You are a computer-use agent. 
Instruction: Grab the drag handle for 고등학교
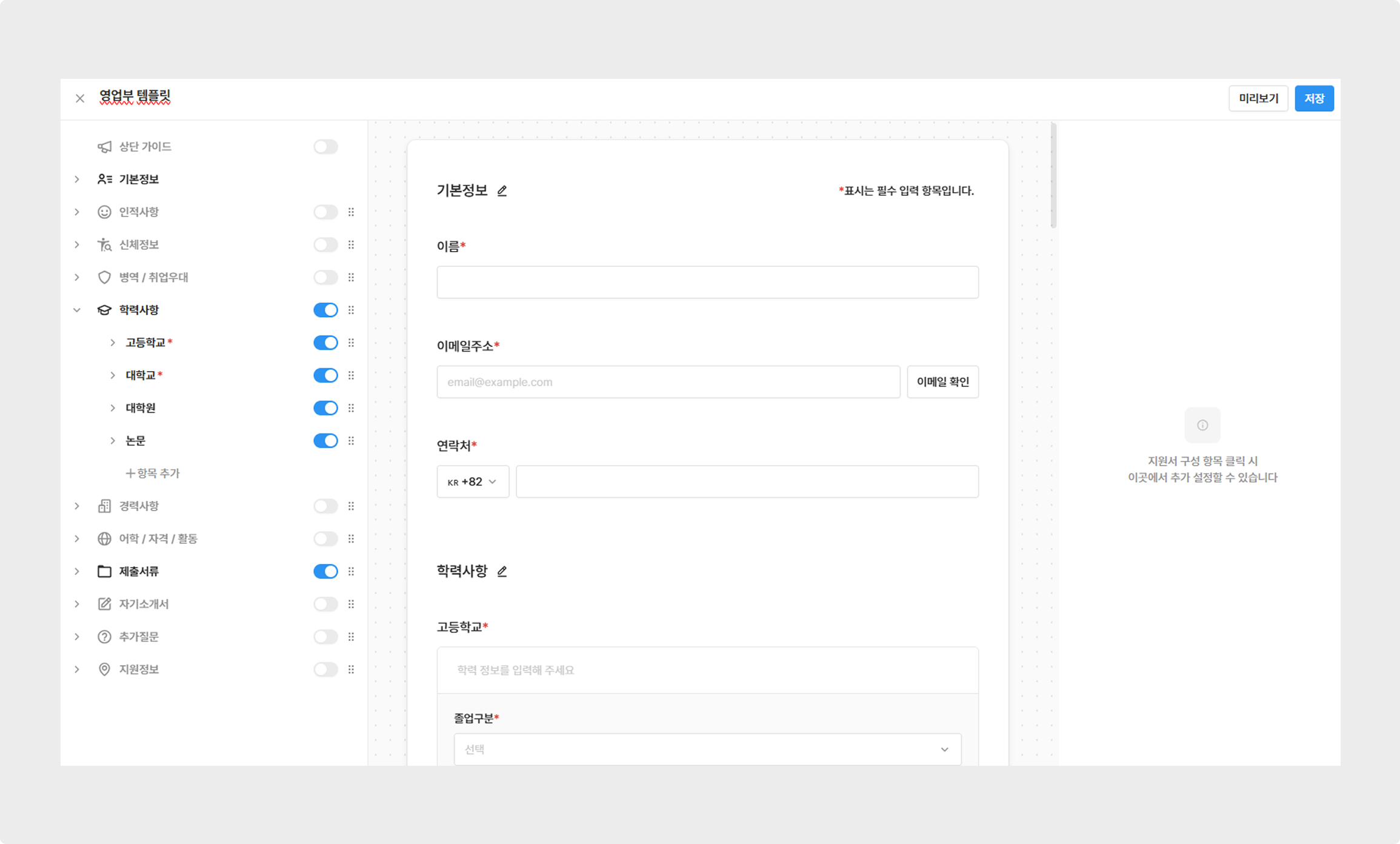tap(351, 343)
